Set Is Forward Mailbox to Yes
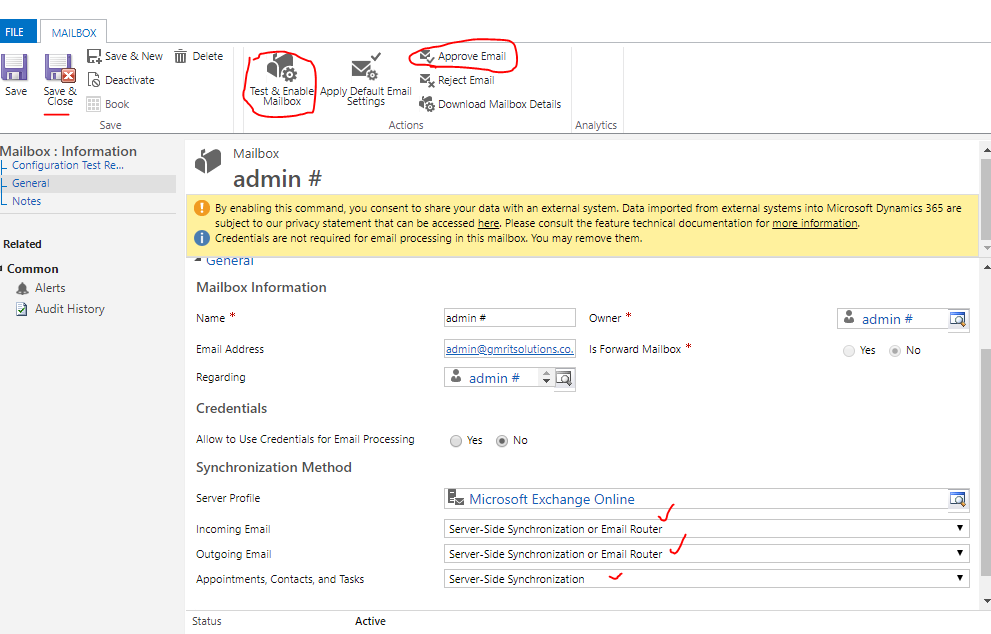Image resolution: width=991 pixels, height=634 pixels. tap(849, 351)
